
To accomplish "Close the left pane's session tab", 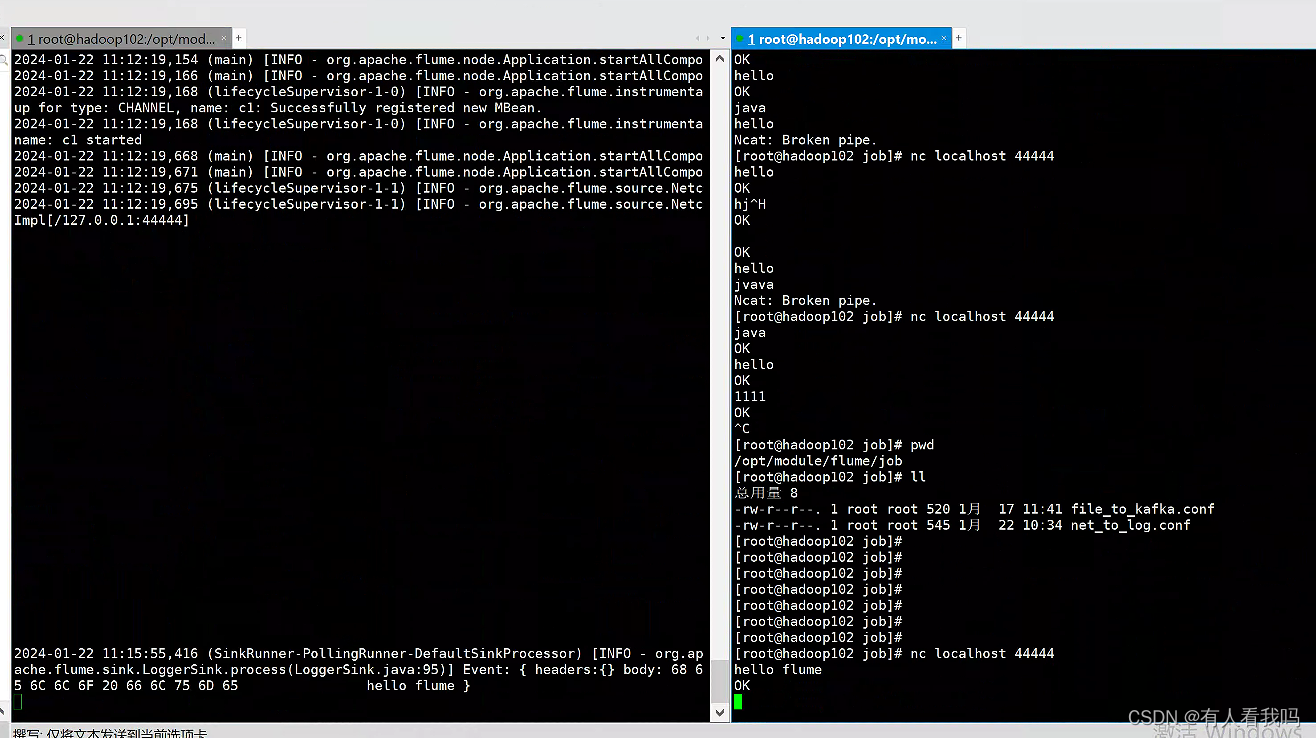I will (224, 39).
